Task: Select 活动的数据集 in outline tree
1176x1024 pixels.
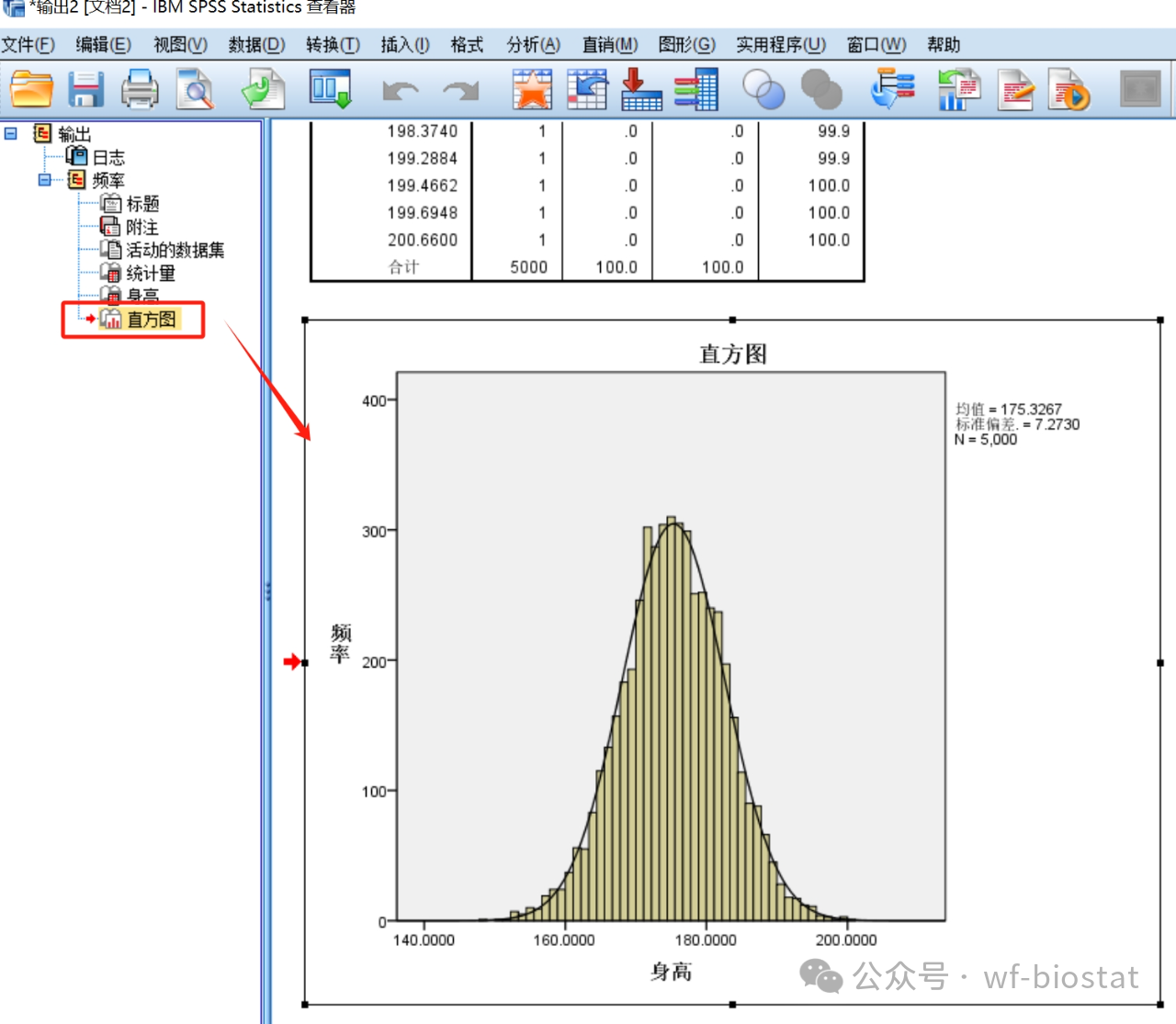Action: point(175,250)
